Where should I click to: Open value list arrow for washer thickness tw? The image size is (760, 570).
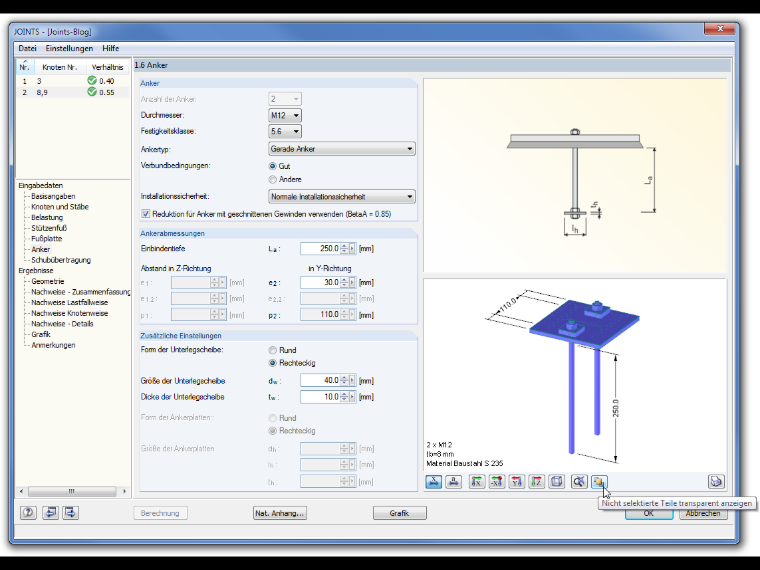click(x=352, y=397)
